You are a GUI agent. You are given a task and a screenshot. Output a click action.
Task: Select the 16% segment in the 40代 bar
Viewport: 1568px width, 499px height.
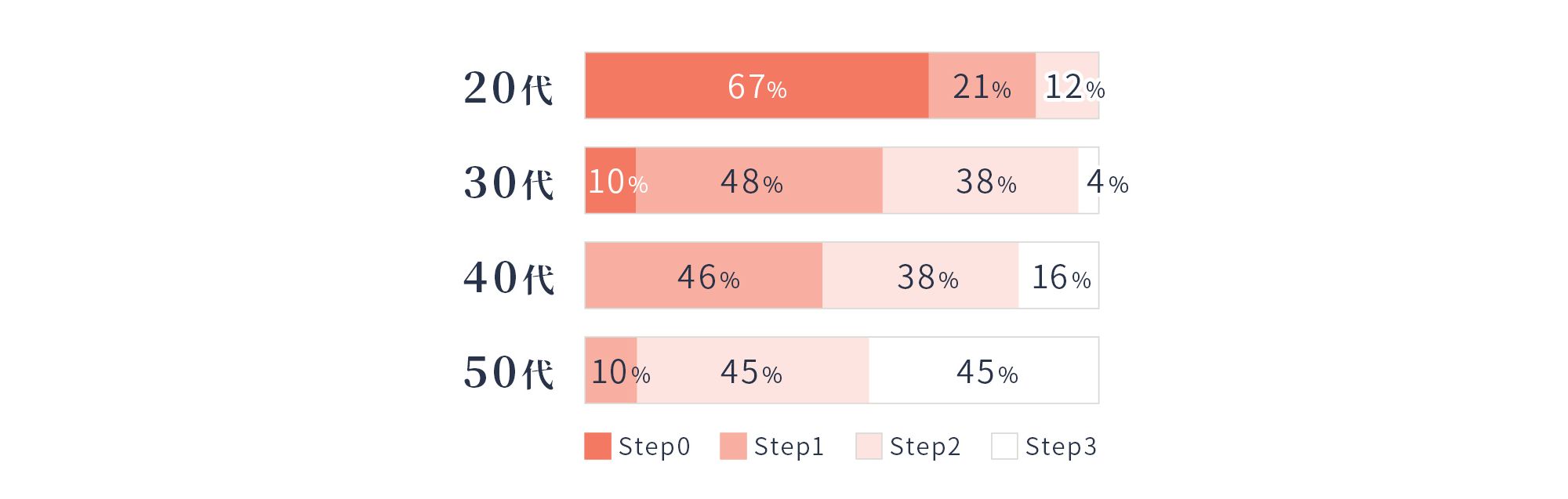coord(1058,276)
